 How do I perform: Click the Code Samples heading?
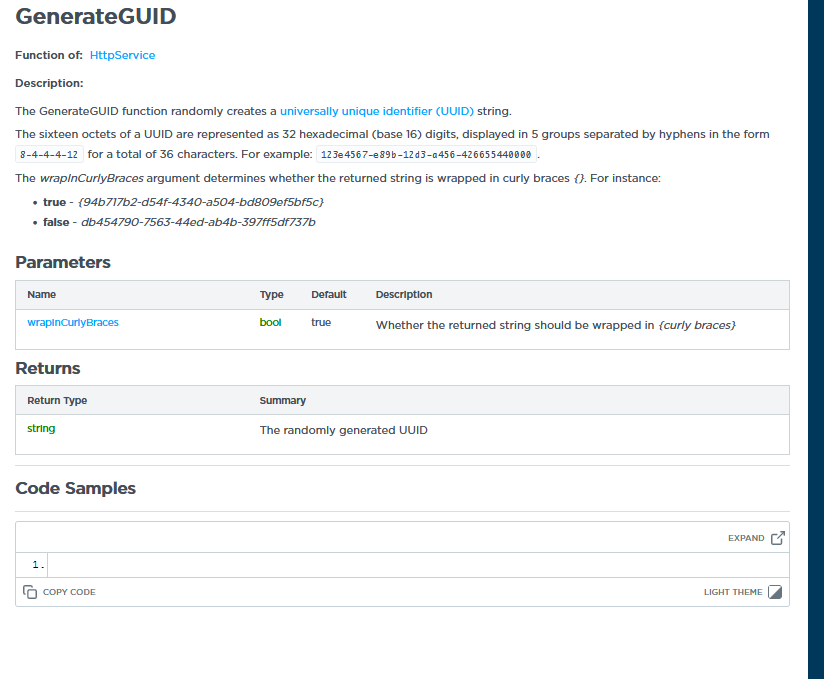(x=75, y=488)
